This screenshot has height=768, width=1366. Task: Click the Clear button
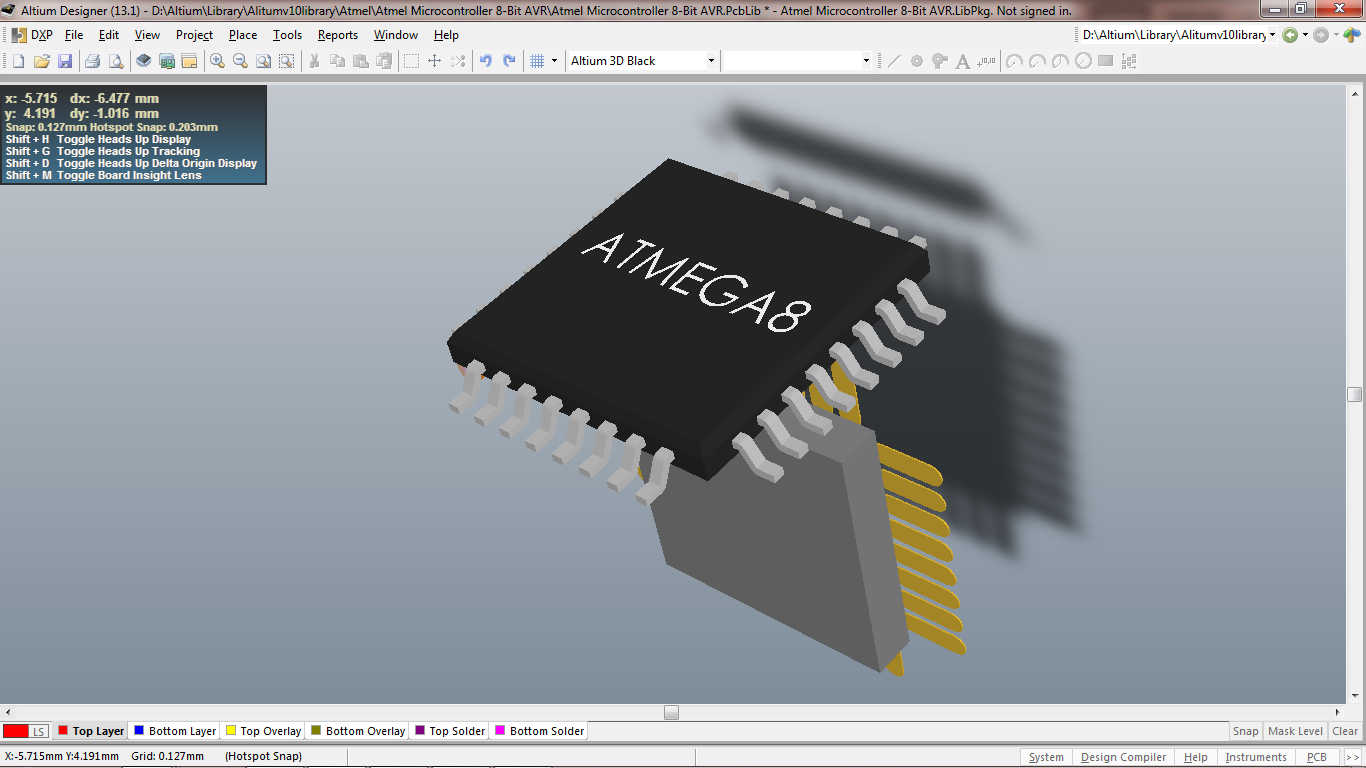tap(1345, 731)
